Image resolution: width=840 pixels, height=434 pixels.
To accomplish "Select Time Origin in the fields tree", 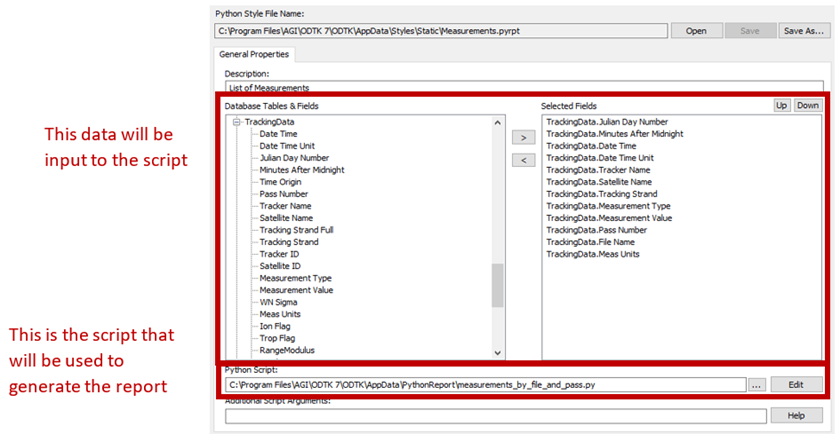I will 280,182.
